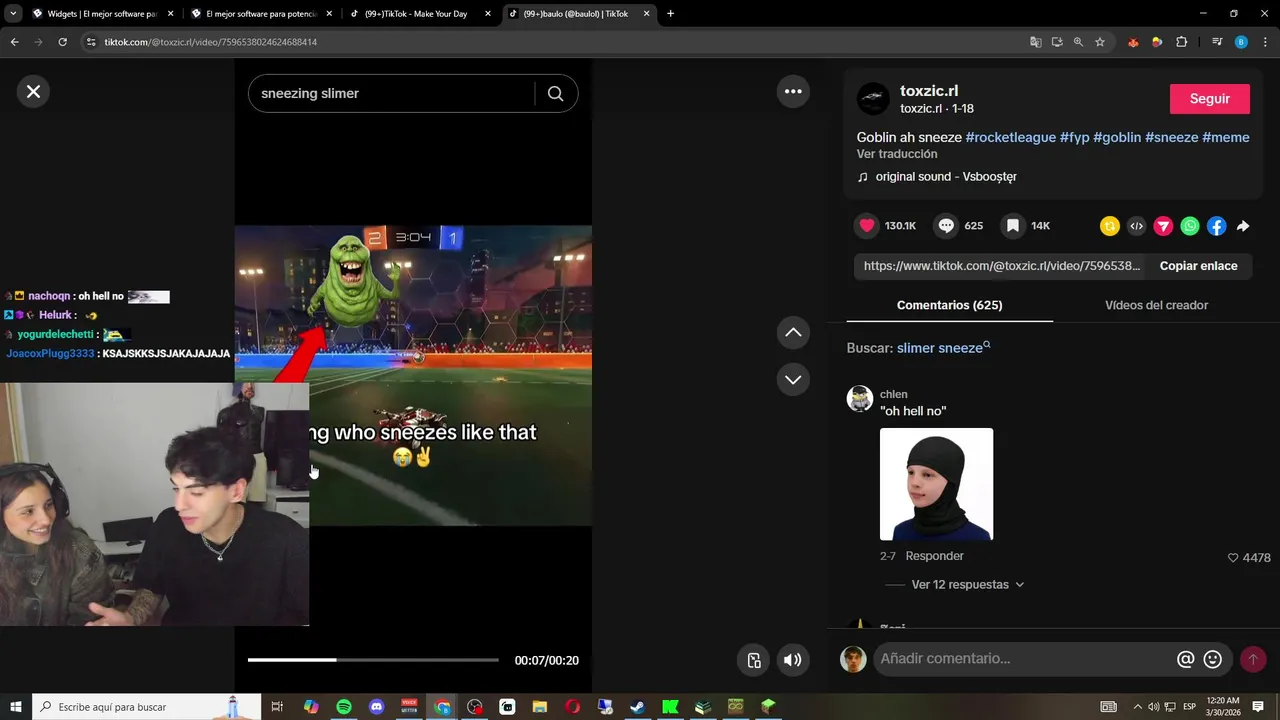The image size is (1280, 720).
Task: Go to next video with down arrow
Action: [x=793, y=379]
